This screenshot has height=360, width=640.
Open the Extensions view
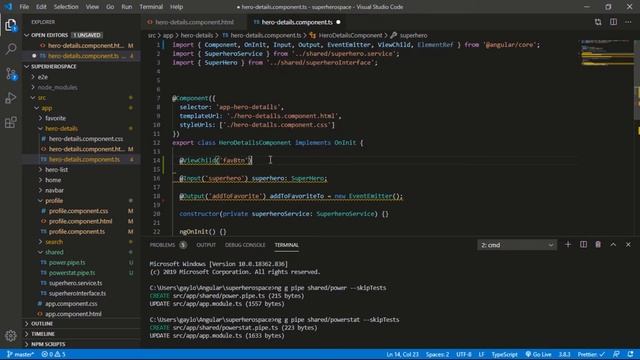pos(11,122)
